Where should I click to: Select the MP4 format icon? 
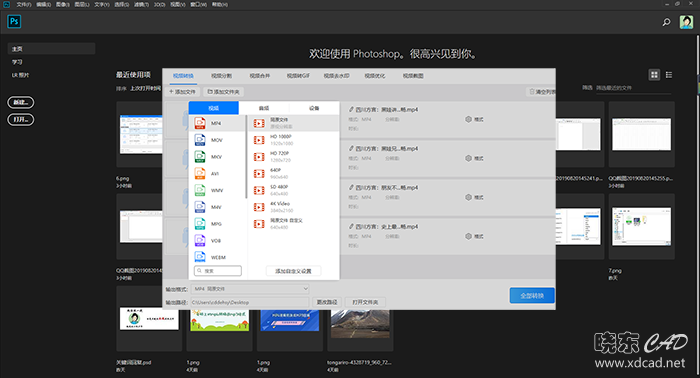(200, 123)
